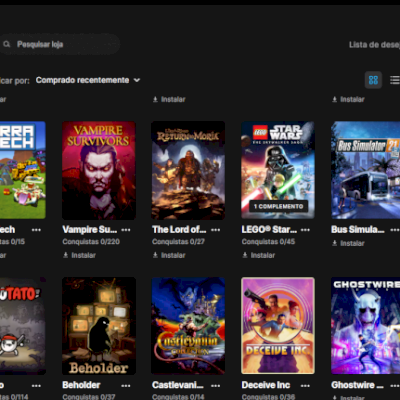Expand the Comprado recentemente sort dropdown
This screenshot has width=400, height=400.
pyautogui.click(x=88, y=80)
